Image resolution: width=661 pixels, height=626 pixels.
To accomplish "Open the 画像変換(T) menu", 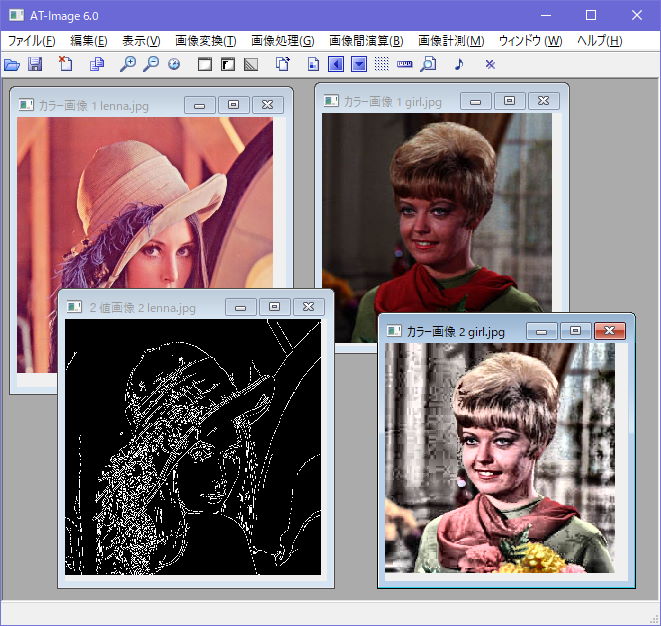I will click(x=205, y=41).
